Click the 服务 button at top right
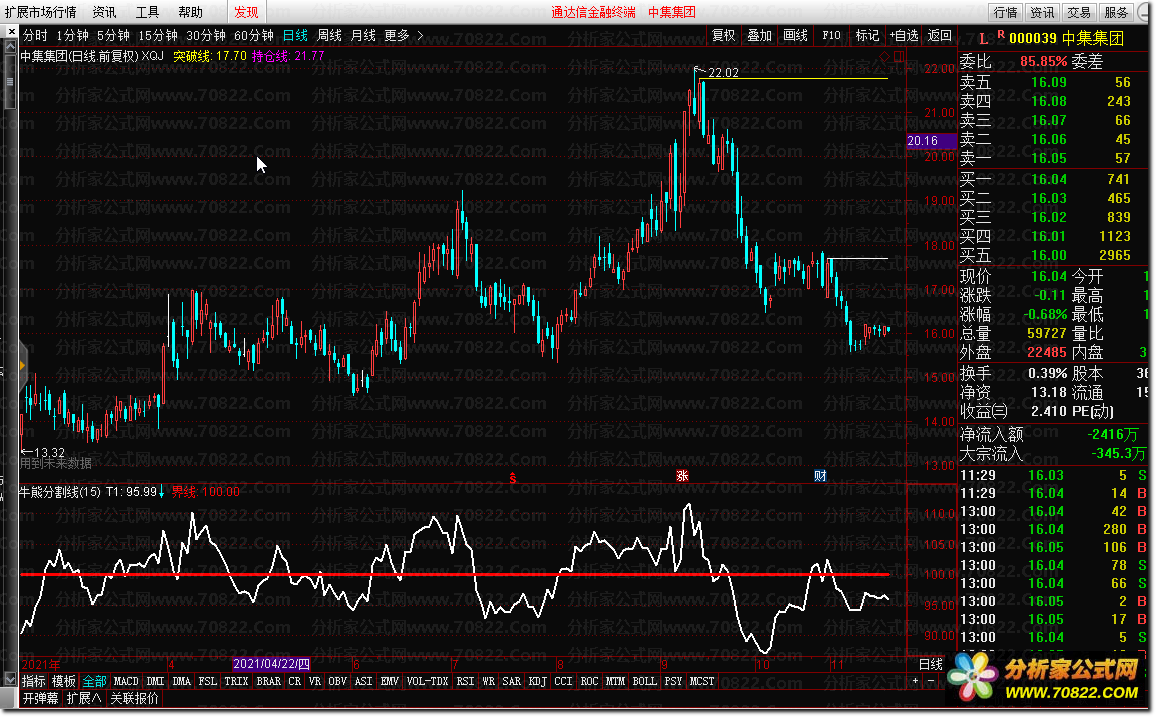 click(x=1116, y=12)
